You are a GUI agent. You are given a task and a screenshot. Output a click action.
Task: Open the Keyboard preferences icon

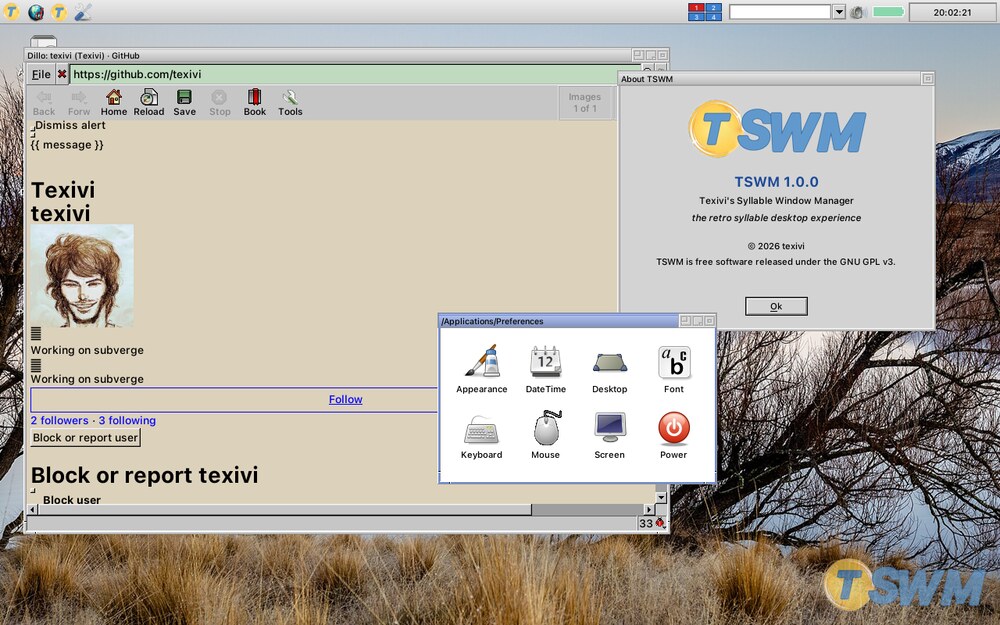pos(482,436)
